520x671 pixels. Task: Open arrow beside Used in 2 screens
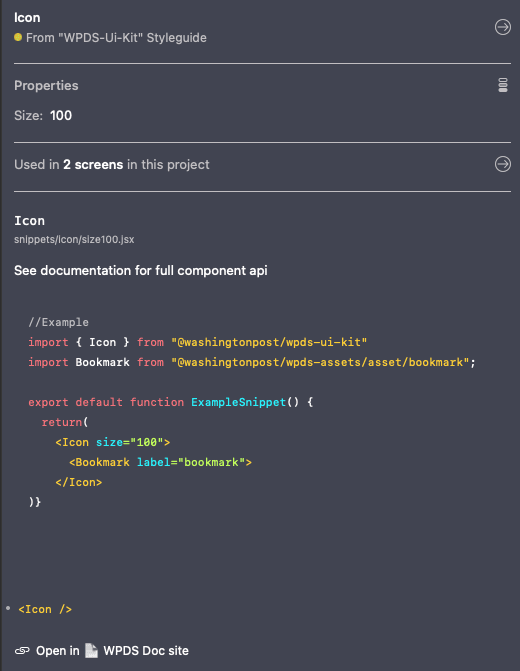coord(502,164)
